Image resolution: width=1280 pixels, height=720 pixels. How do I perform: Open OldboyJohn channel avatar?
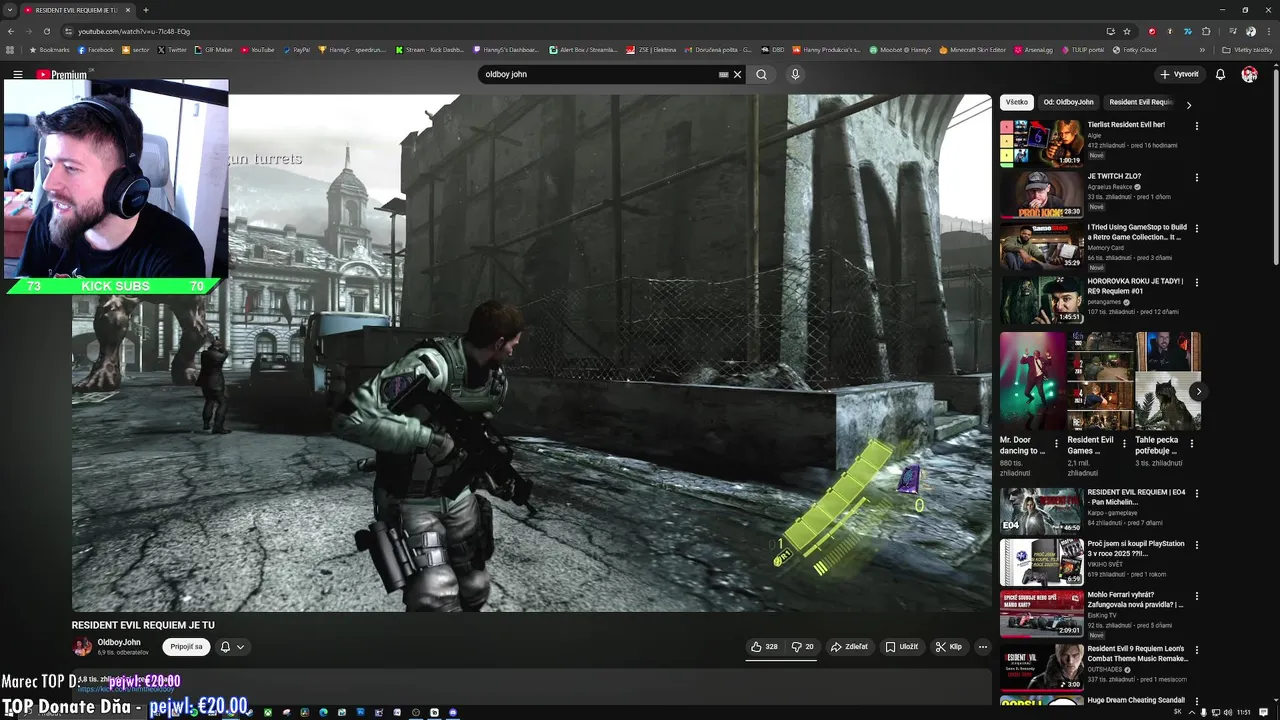click(82, 647)
